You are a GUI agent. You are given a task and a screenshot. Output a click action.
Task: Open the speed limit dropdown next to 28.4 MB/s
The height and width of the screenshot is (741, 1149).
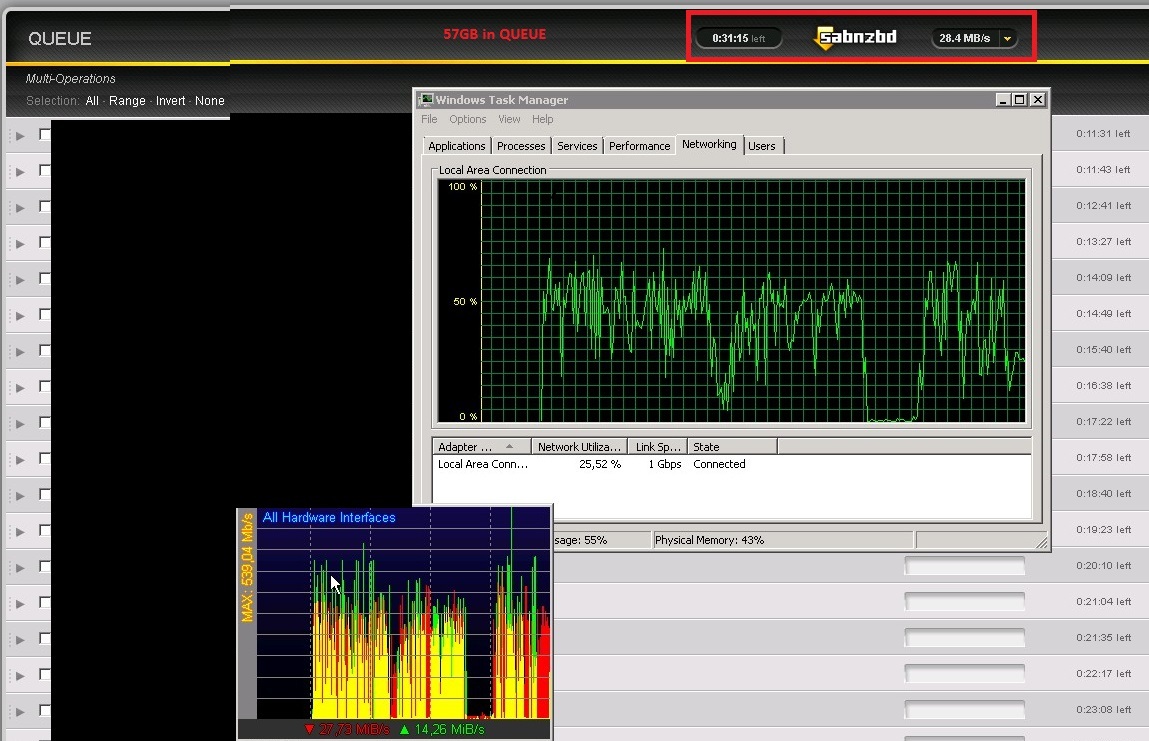click(1008, 38)
